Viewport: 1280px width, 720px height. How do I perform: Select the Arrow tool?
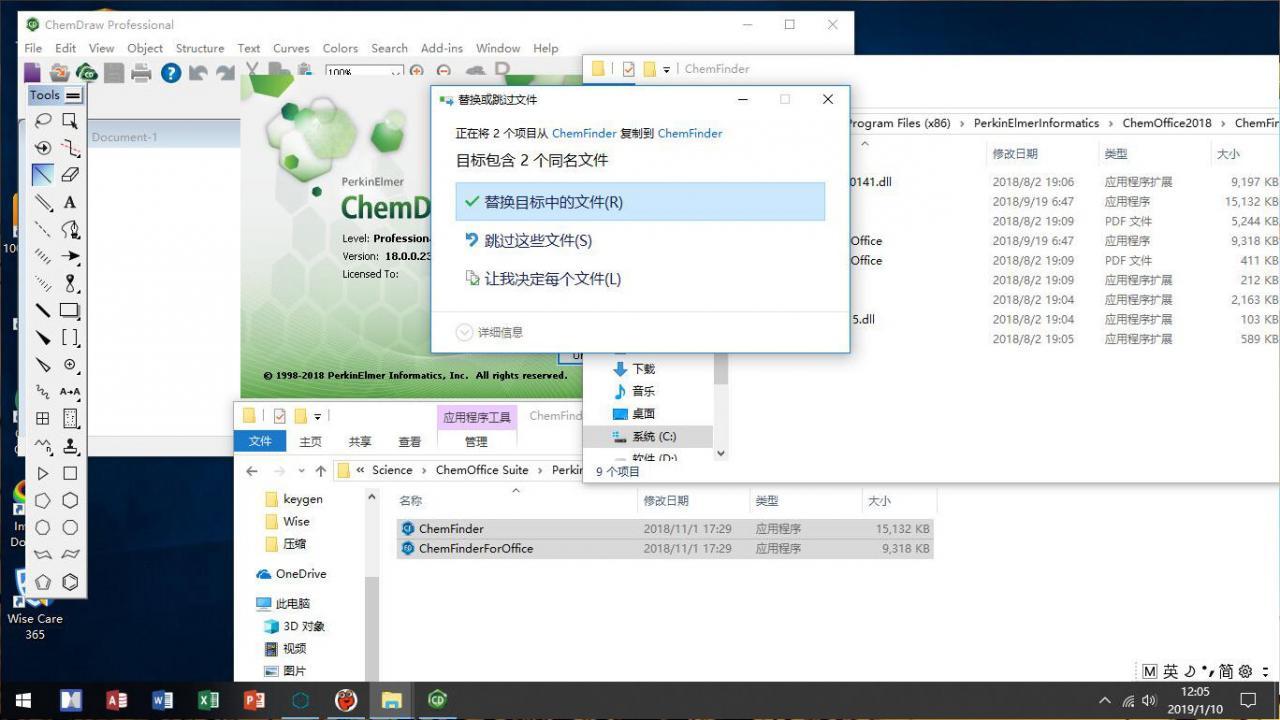70,256
